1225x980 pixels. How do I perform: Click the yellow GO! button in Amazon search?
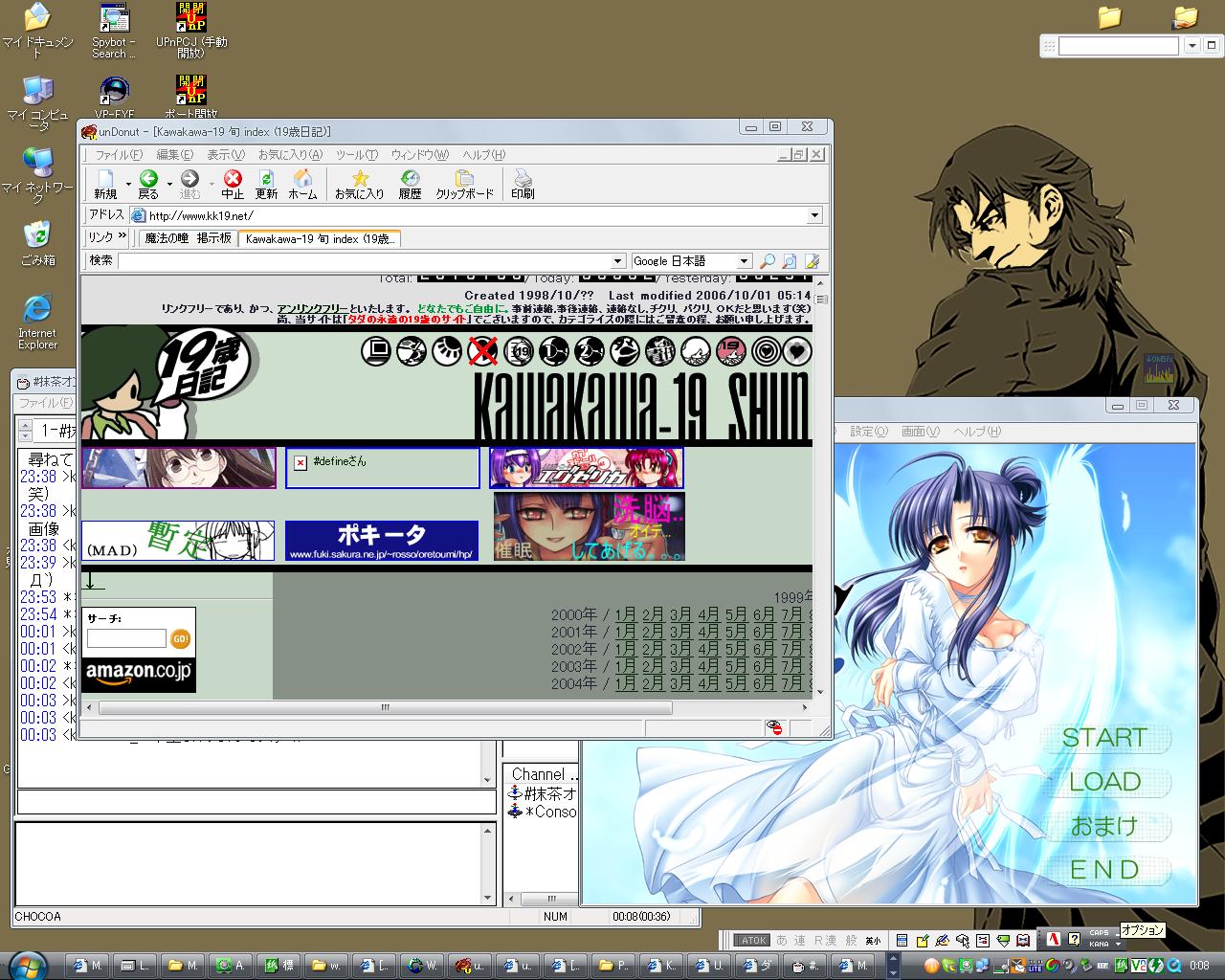180,638
